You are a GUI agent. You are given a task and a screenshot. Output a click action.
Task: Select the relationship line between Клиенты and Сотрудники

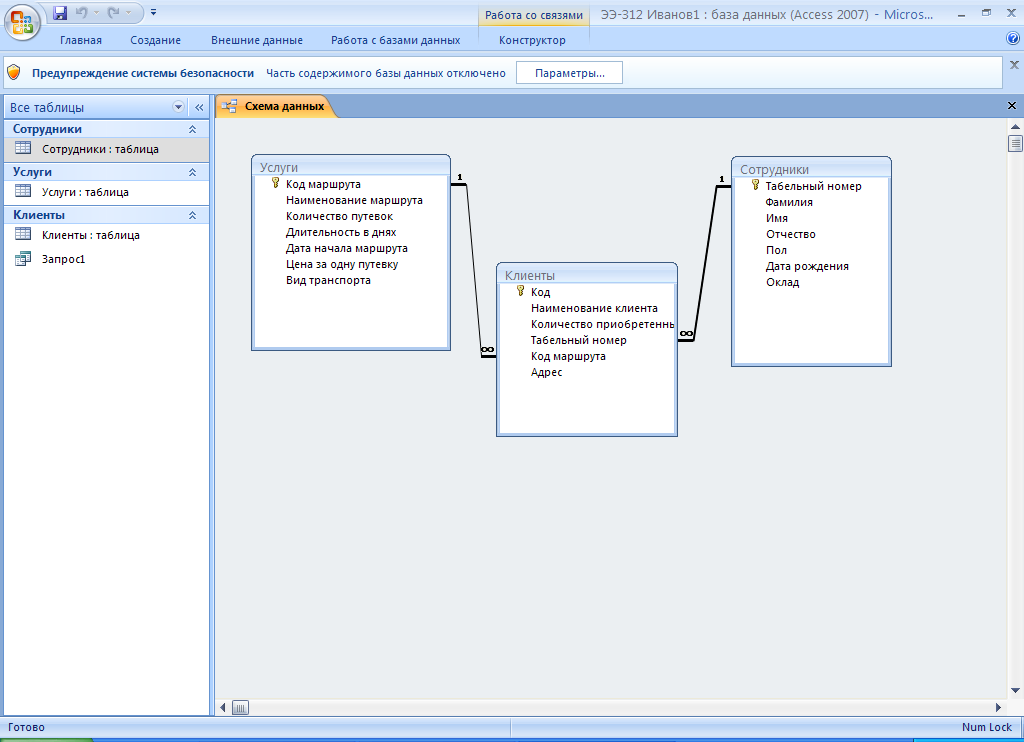705,263
